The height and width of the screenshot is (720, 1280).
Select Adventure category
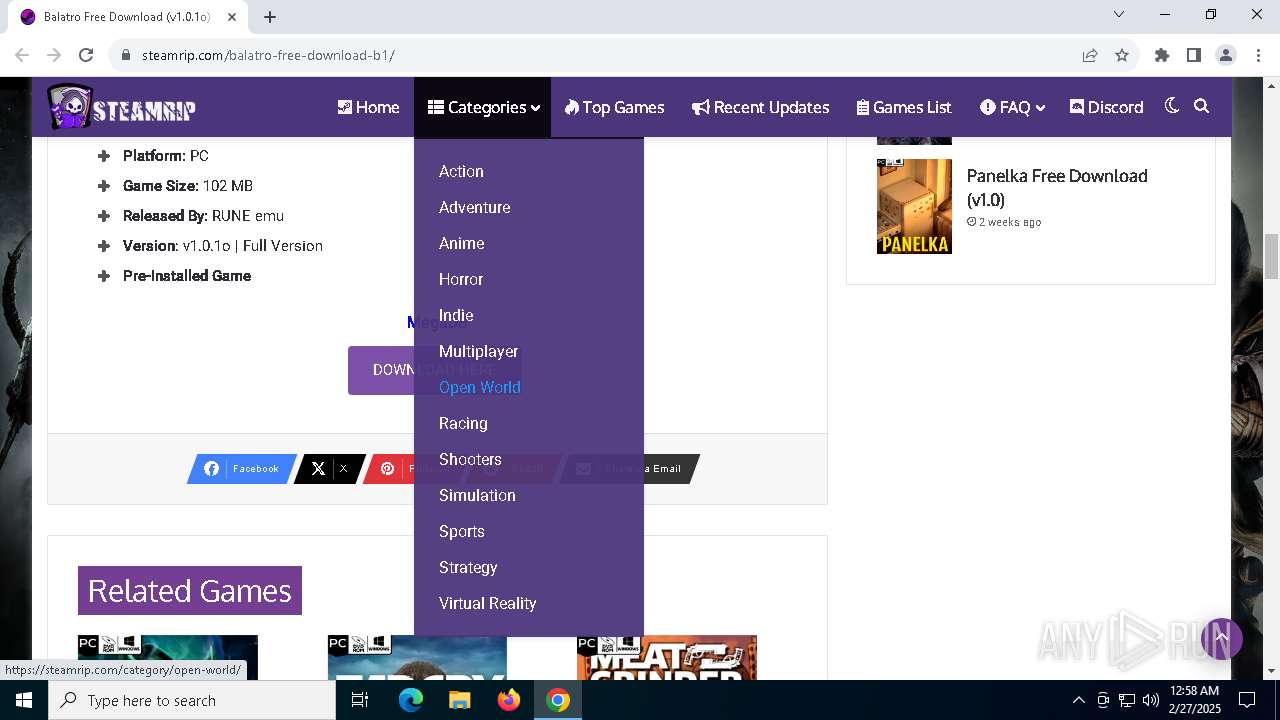[474, 207]
